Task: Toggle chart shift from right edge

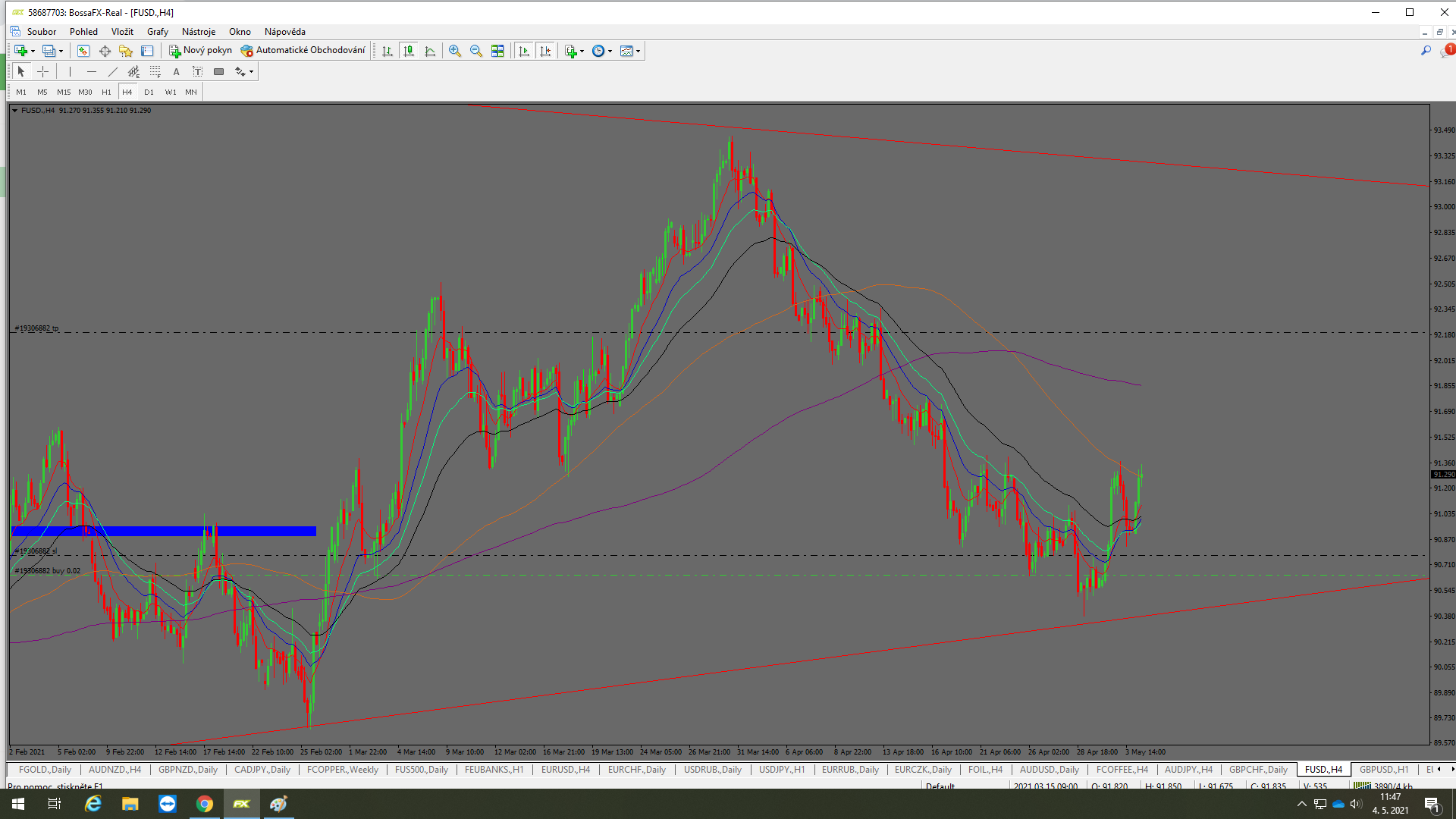Action: pyautogui.click(x=545, y=51)
